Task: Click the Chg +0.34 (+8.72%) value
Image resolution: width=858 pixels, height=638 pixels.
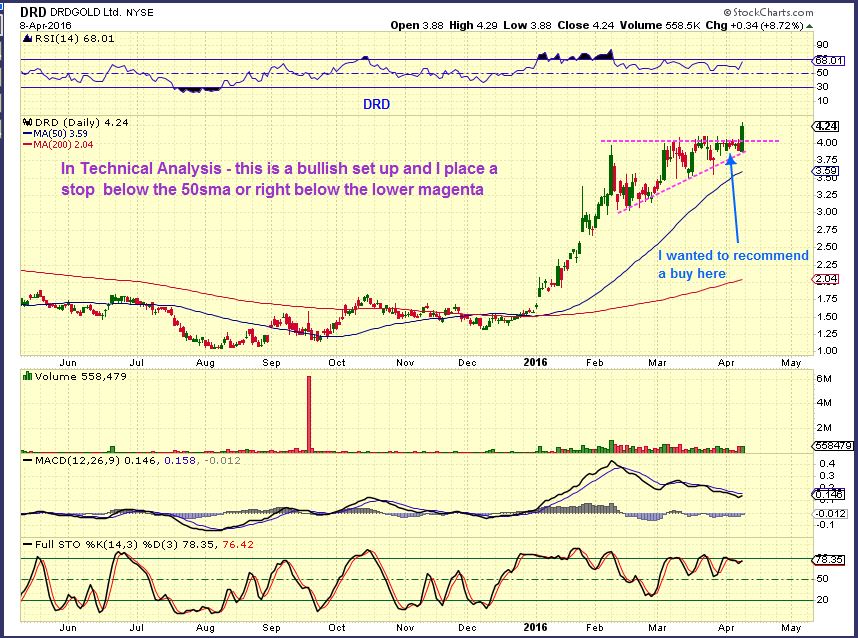Action: pos(755,25)
